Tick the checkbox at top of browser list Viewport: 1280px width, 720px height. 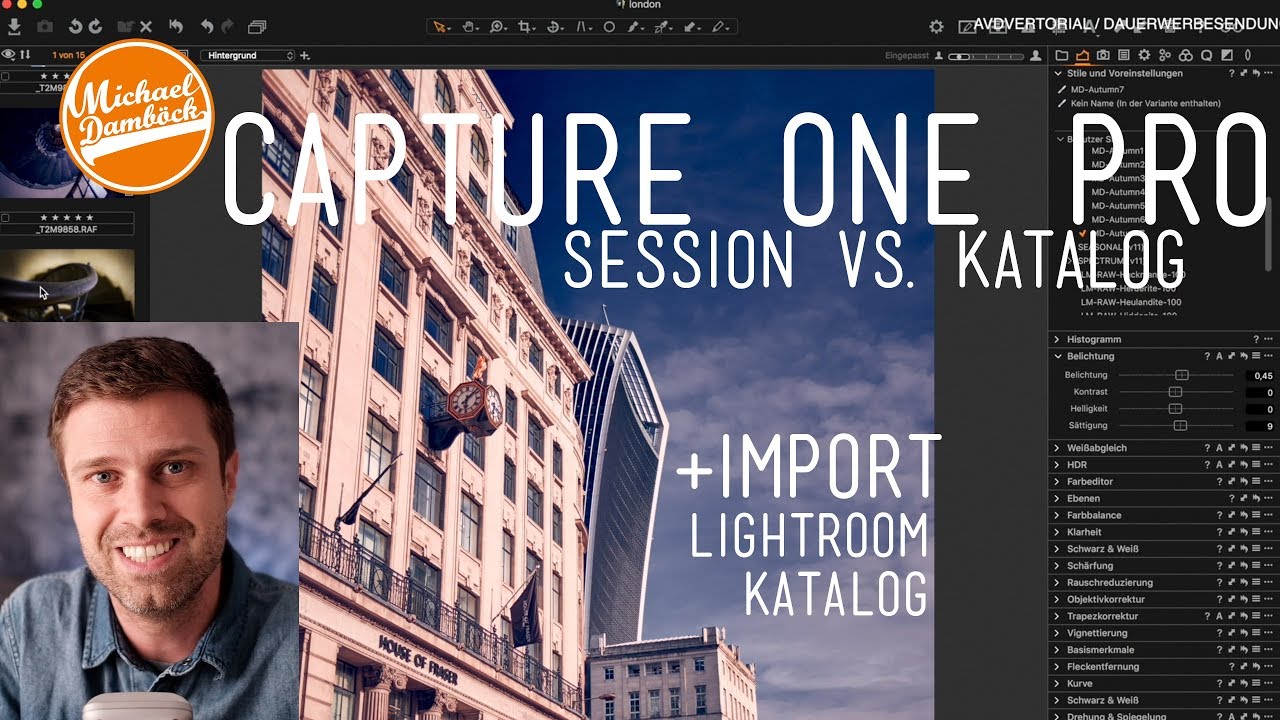(6, 76)
